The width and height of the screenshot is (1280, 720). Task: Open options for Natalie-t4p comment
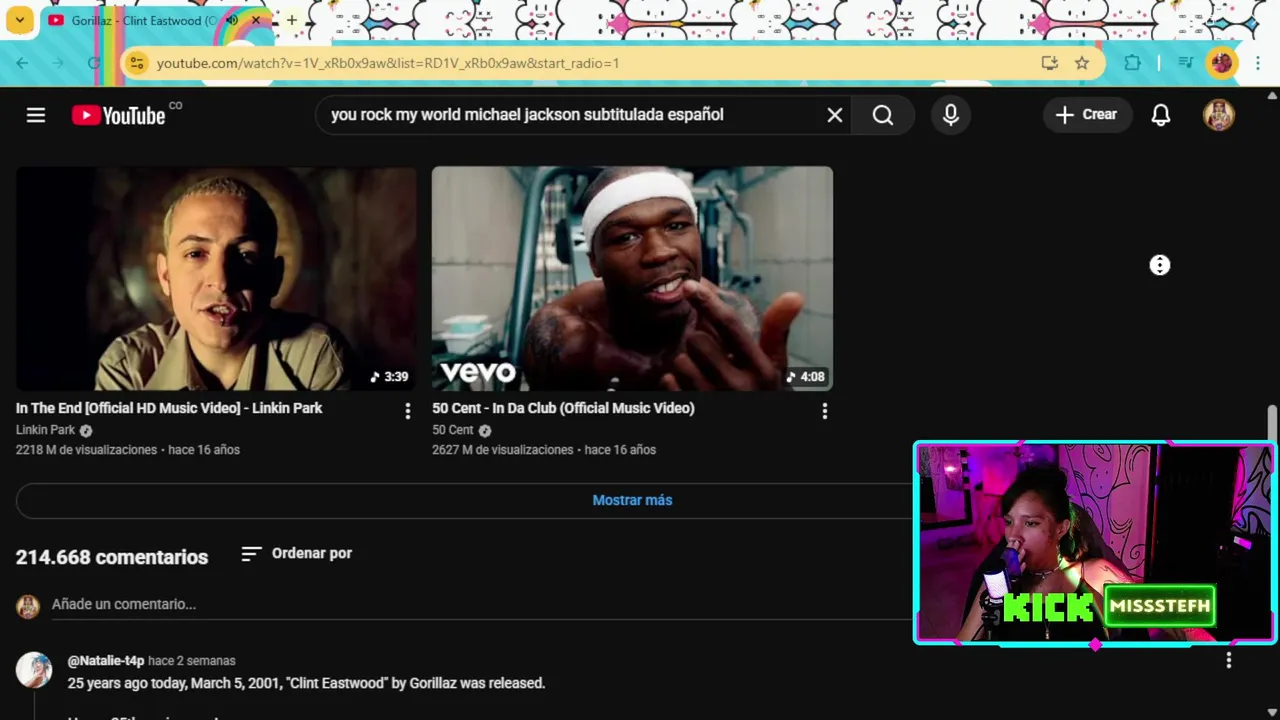[x=1229, y=661]
